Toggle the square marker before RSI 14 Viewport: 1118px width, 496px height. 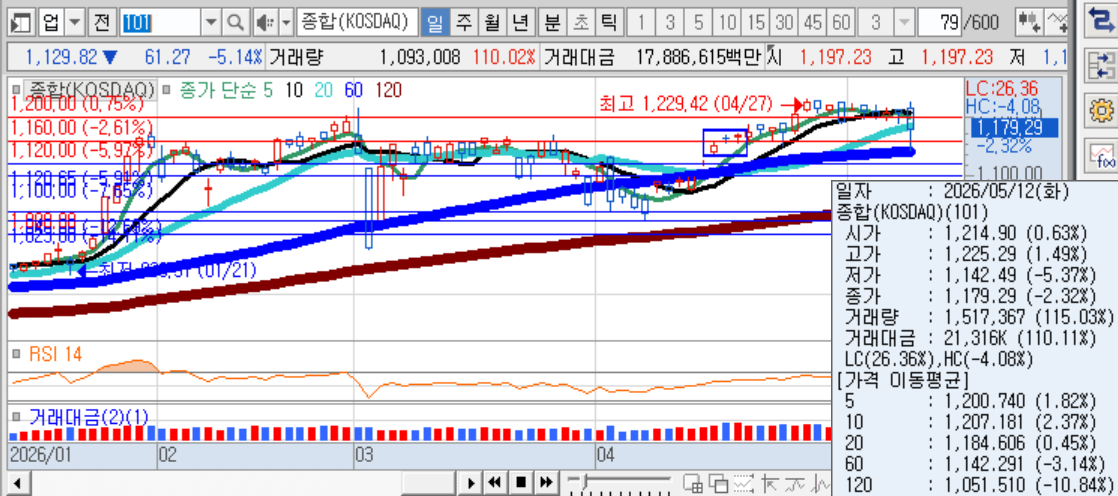pos(17,353)
